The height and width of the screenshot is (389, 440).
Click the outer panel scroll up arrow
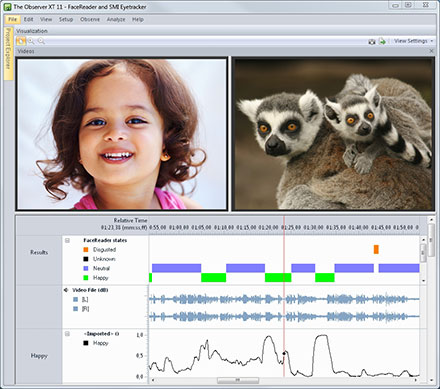[431, 220]
